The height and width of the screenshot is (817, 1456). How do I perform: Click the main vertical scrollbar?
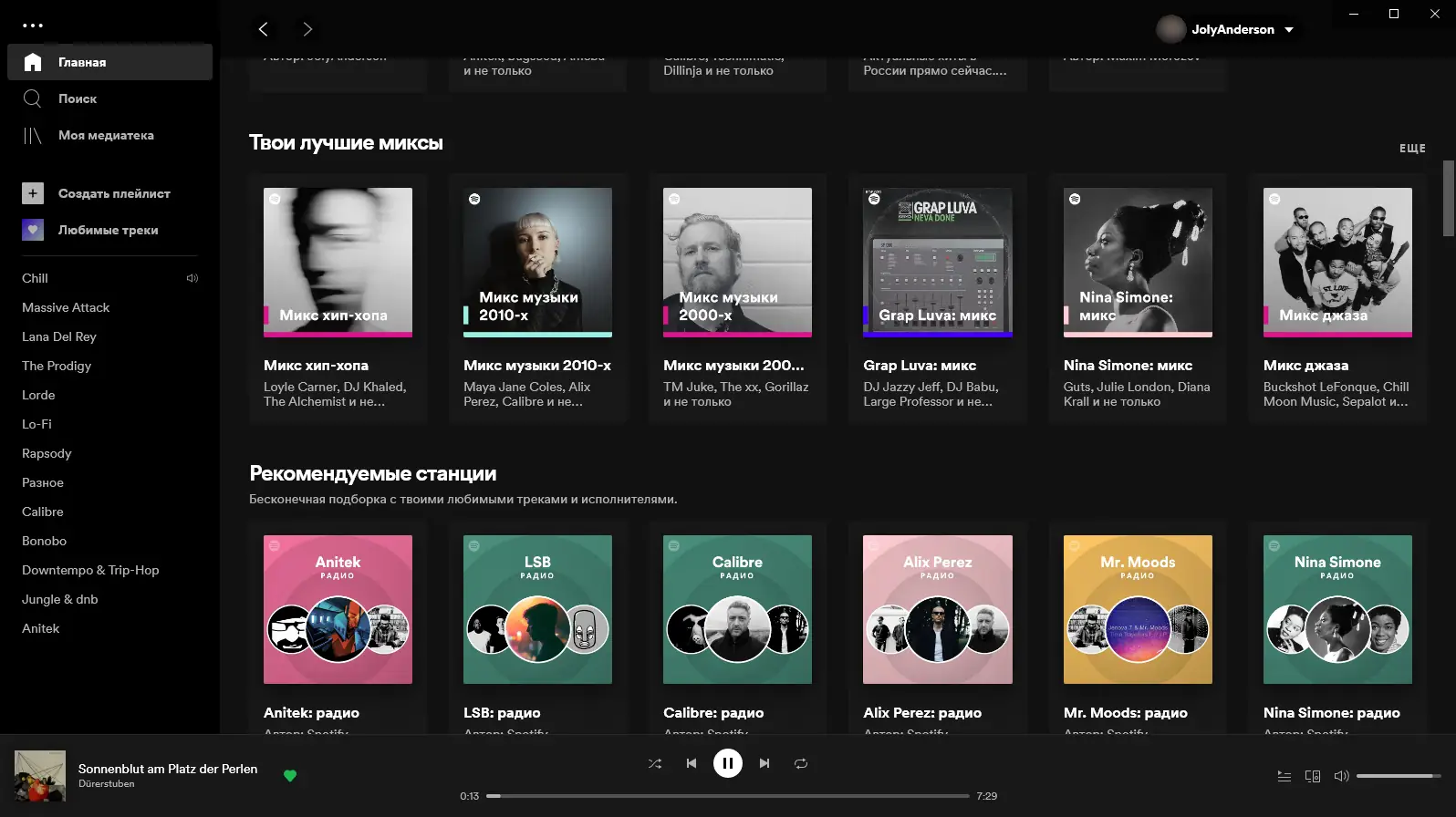click(x=1449, y=198)
